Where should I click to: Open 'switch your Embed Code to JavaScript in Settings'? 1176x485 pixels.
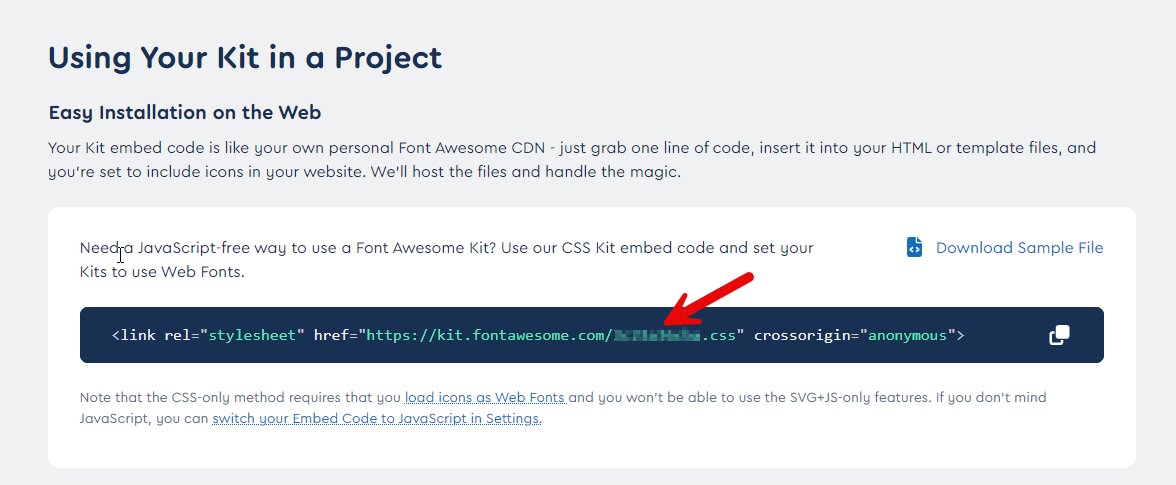pyautogui.click(x=376, y=419)
